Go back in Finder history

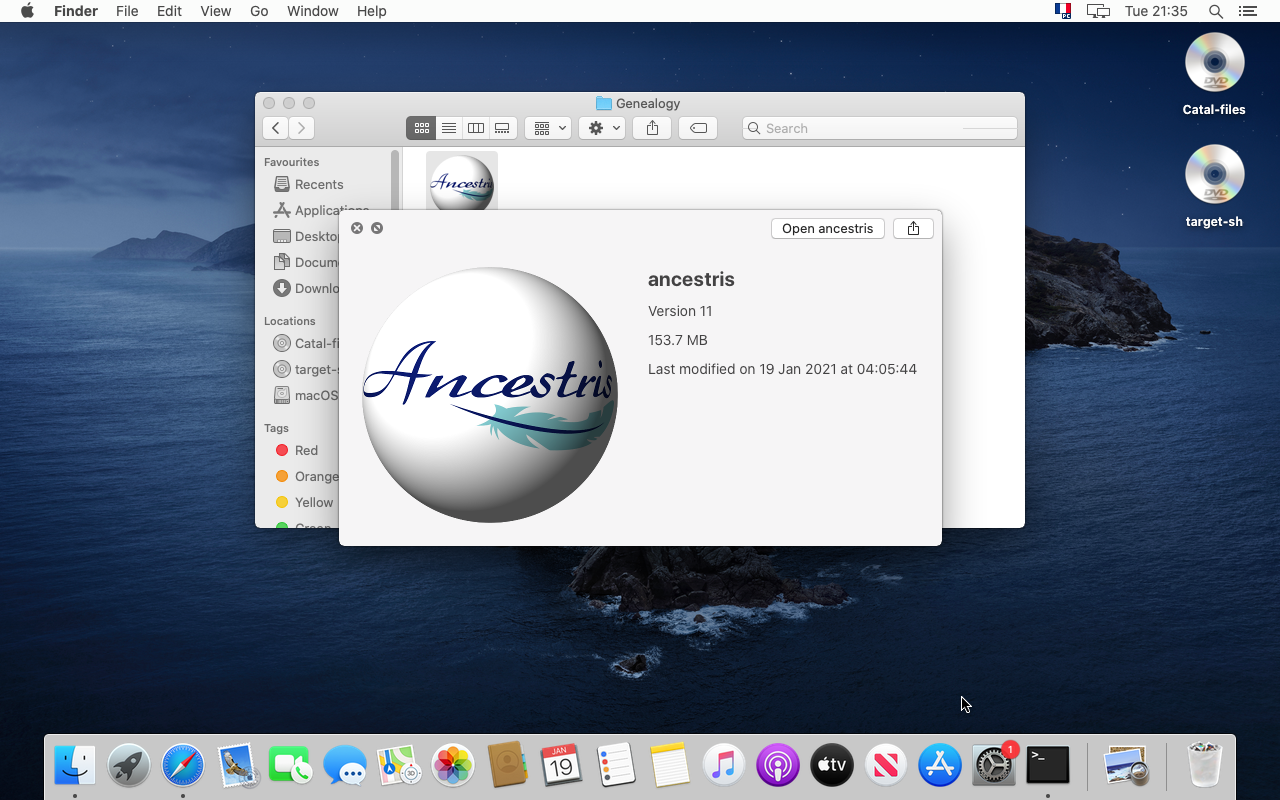275,128
